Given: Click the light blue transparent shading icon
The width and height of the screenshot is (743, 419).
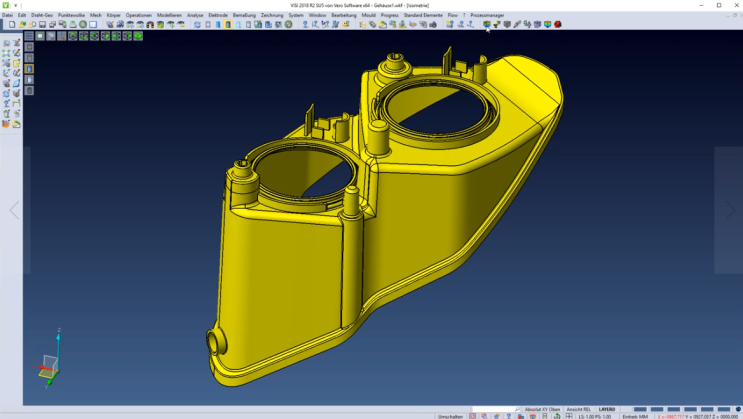Looking at the screenshot, I should coord(238,24).
